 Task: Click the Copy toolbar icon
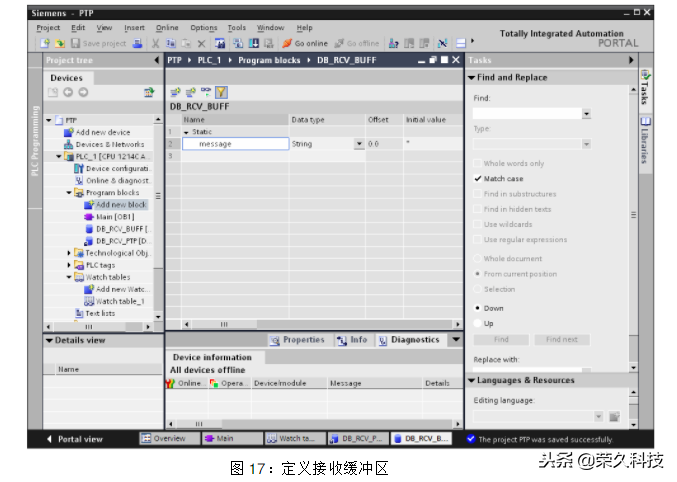pos(171,43)
